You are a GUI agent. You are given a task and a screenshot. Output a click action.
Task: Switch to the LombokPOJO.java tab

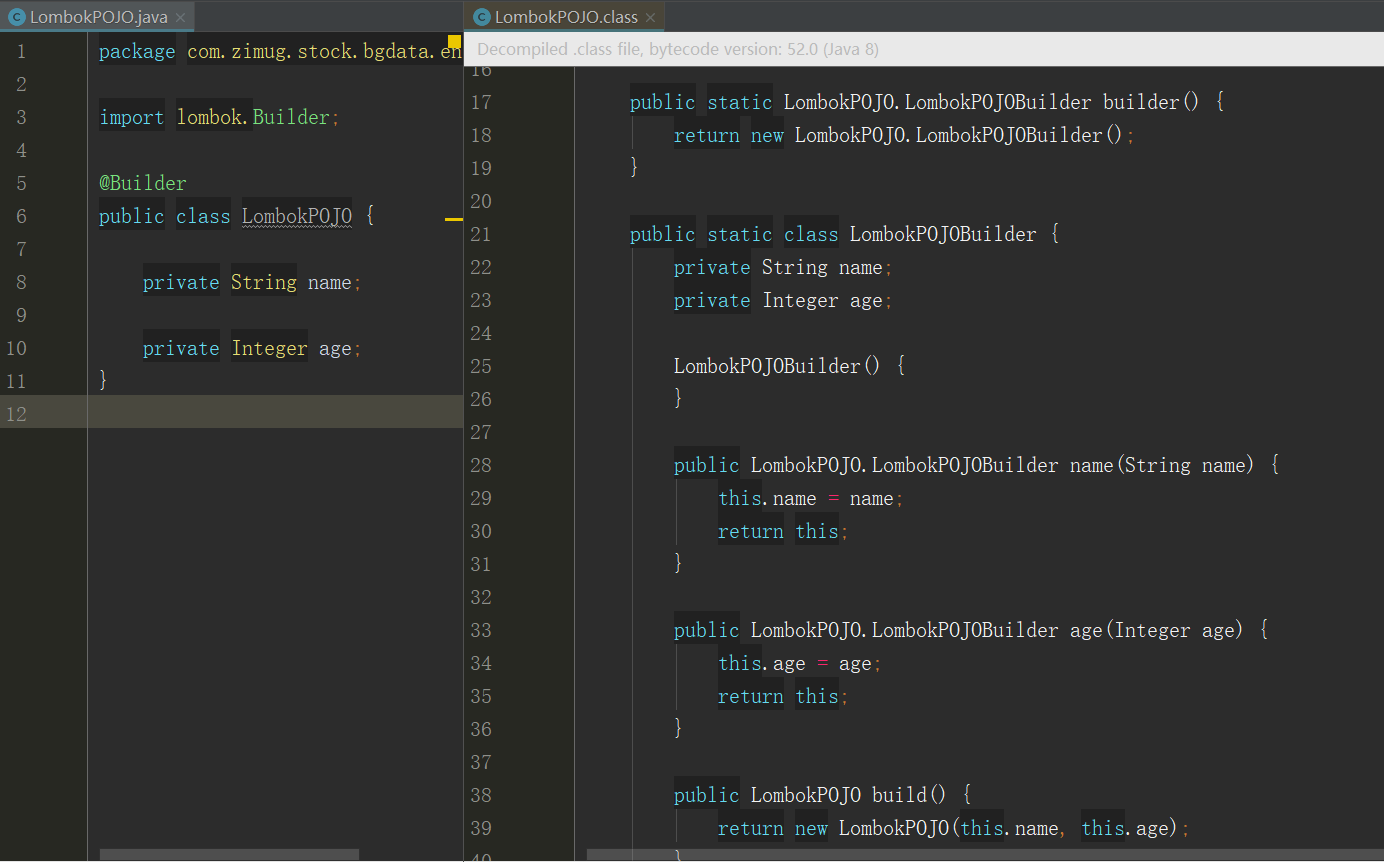(98, 17)
